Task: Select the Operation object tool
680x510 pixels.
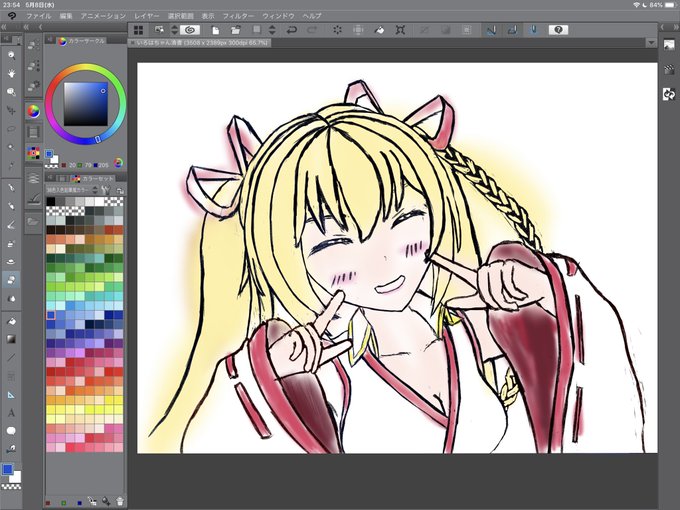Action: coord(11,92)
